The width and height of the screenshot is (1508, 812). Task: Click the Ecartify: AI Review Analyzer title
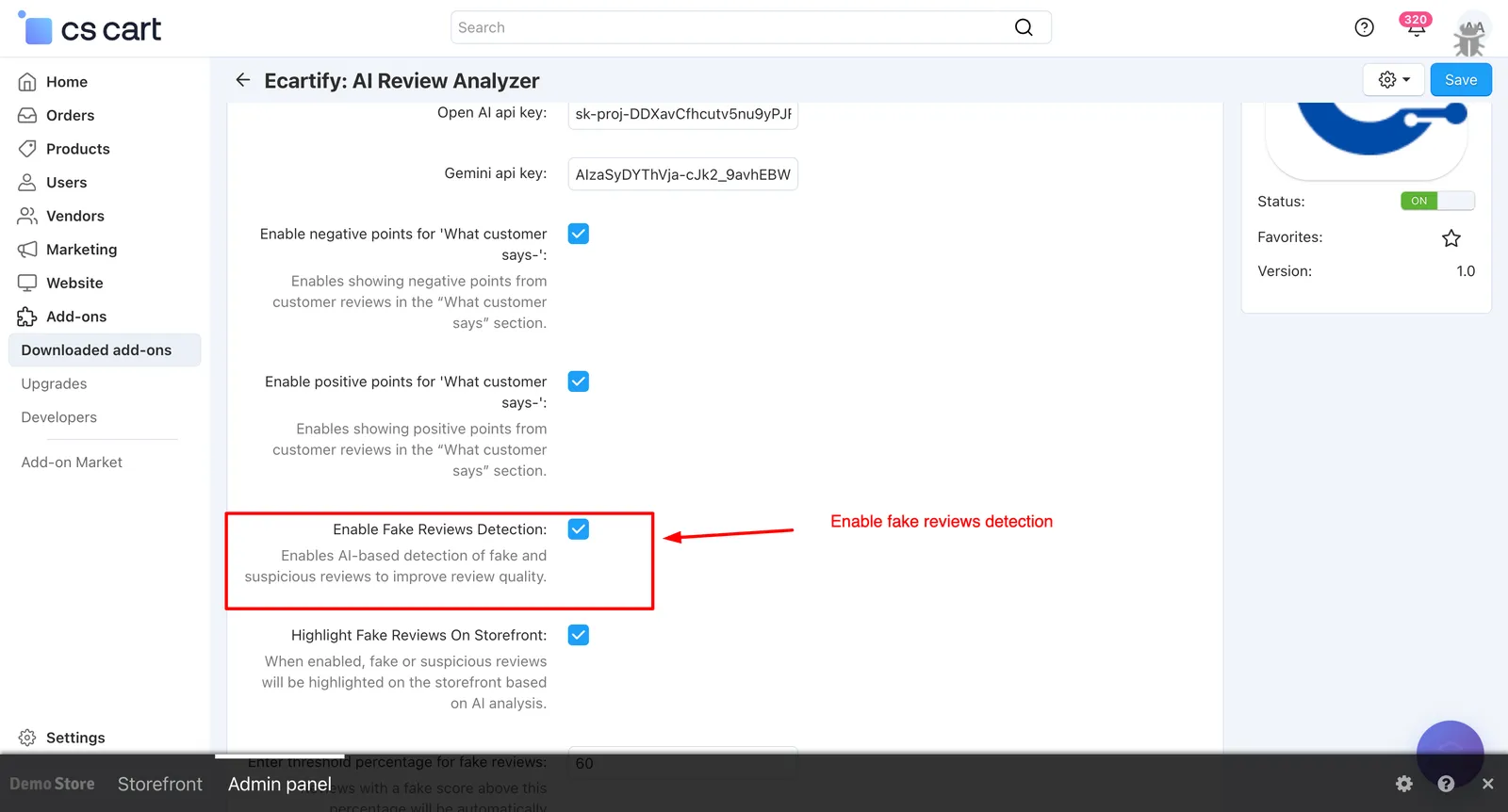click(x=402, y=81)
